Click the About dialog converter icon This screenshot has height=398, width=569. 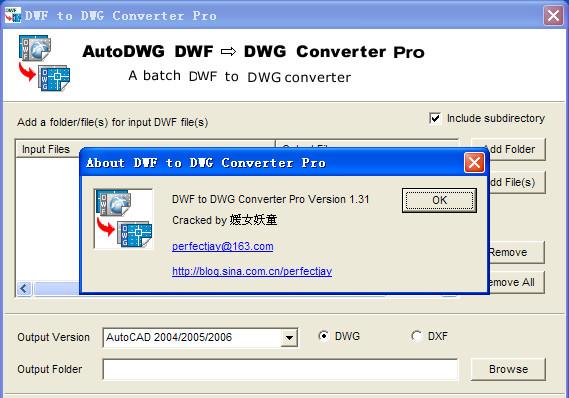pos(124,219)
